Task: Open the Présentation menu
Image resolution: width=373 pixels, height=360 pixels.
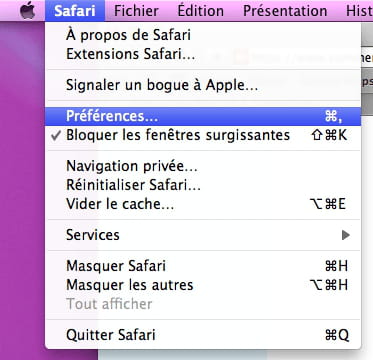Action: pos(285,11)
